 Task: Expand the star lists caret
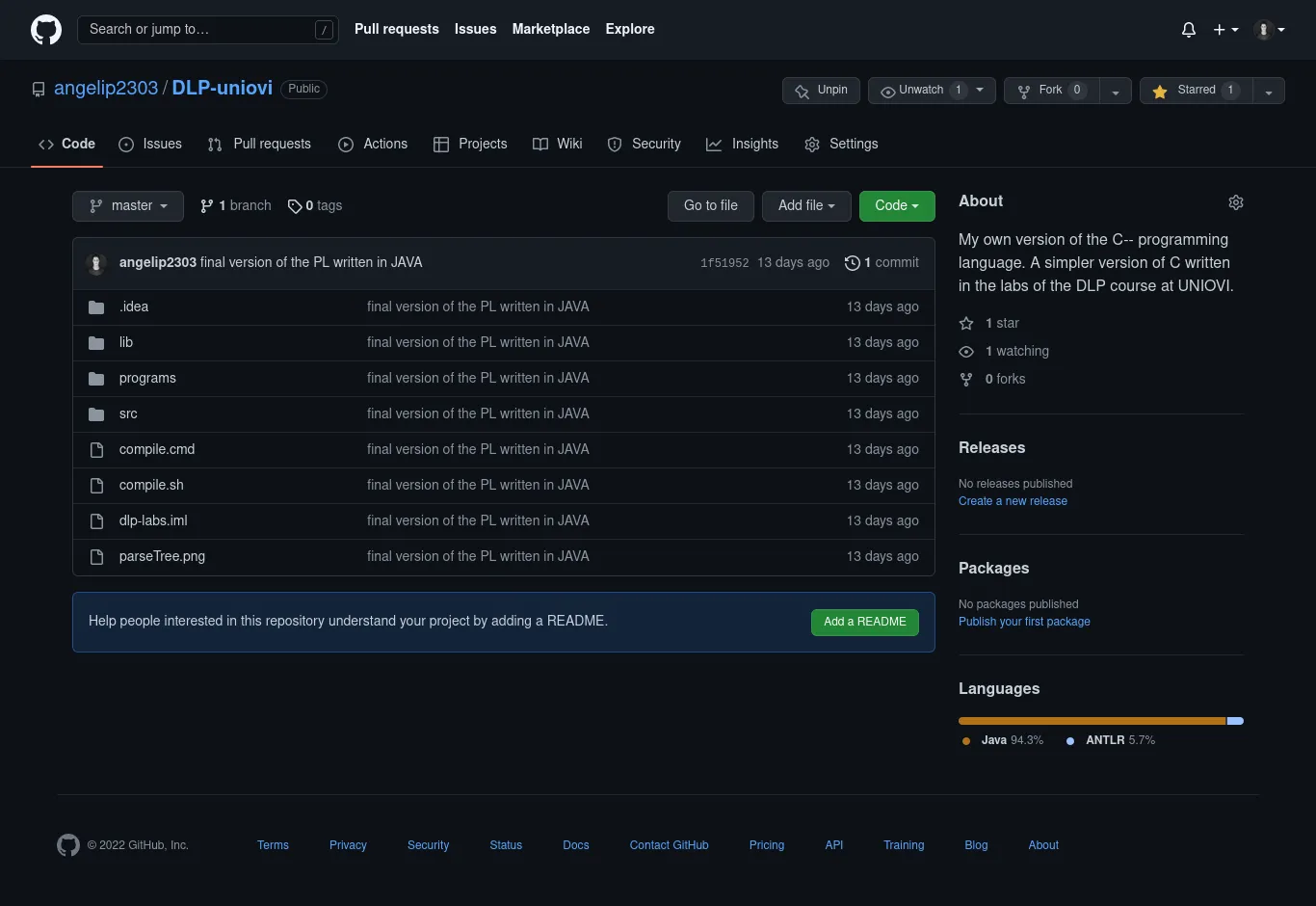point(1269,91)
